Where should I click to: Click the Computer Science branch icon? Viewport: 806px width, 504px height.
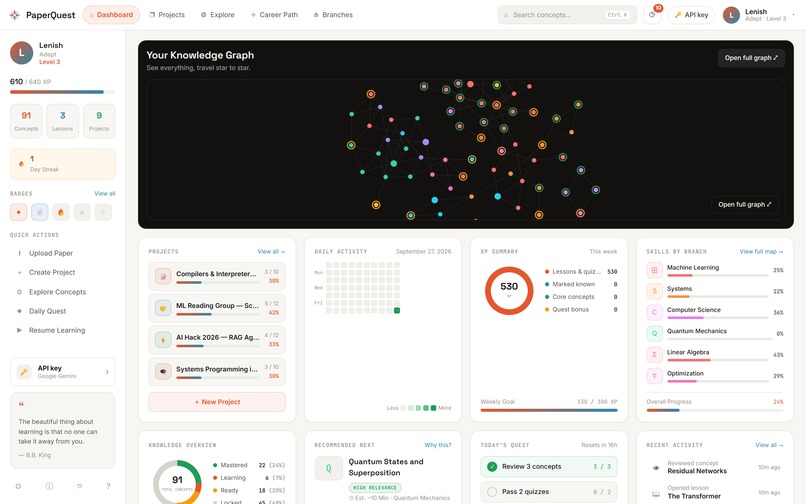click(654, 312)
